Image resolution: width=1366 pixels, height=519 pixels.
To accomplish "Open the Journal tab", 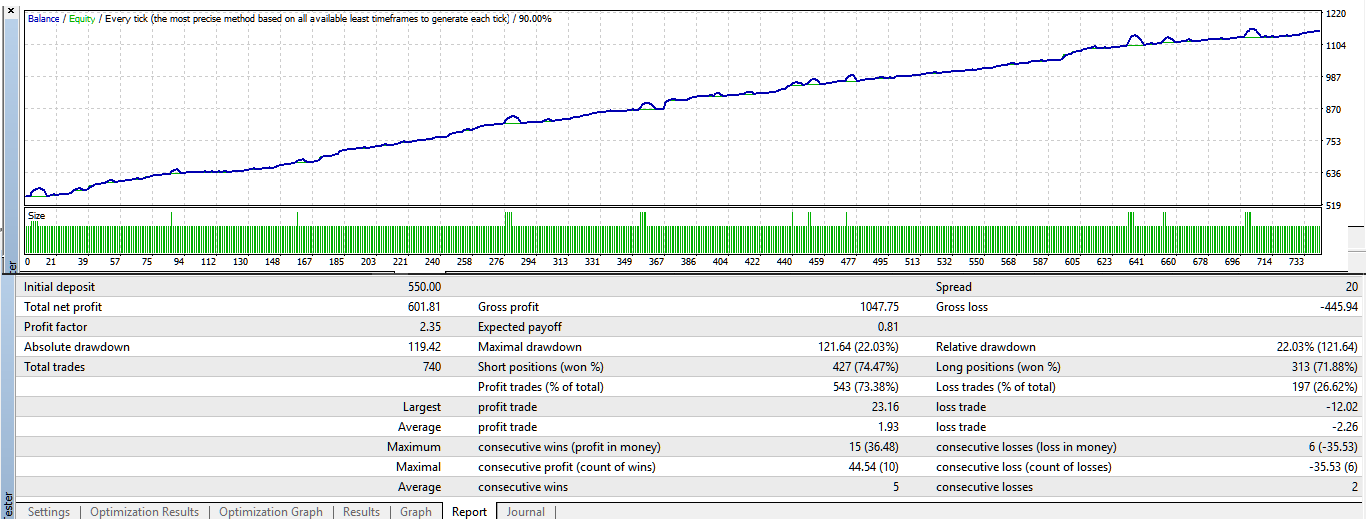I will pos(525,511).
